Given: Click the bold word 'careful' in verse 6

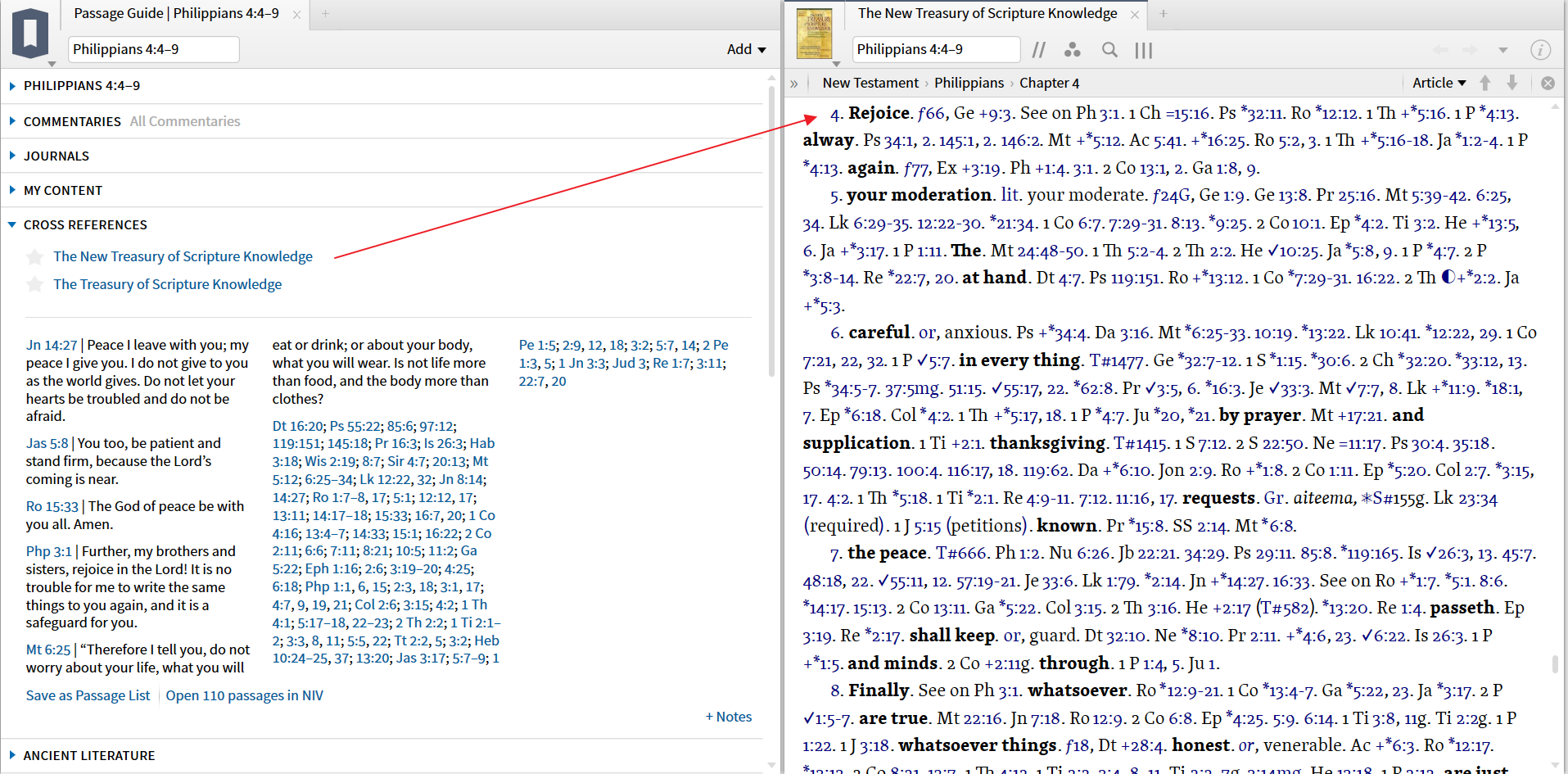Looking at the screenshot, I should click(879, 333).
